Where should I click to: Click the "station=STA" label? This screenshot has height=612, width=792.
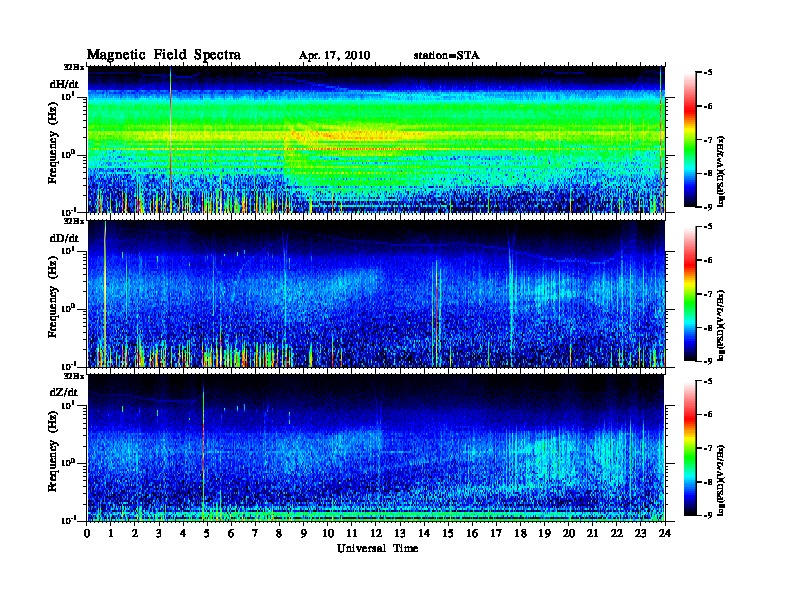tap(446, 56)
